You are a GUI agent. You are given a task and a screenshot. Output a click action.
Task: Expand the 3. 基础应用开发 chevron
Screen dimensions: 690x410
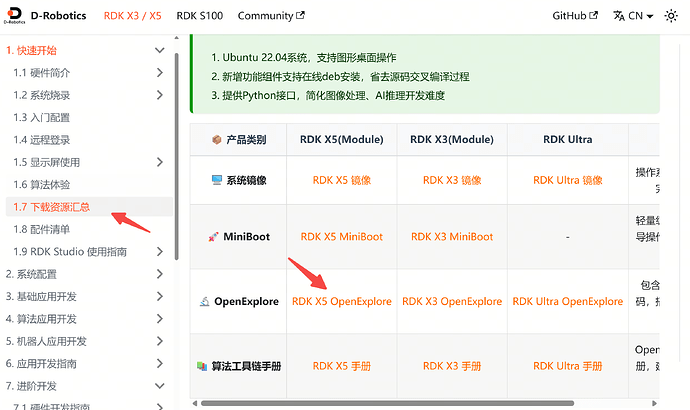point(160,297)
